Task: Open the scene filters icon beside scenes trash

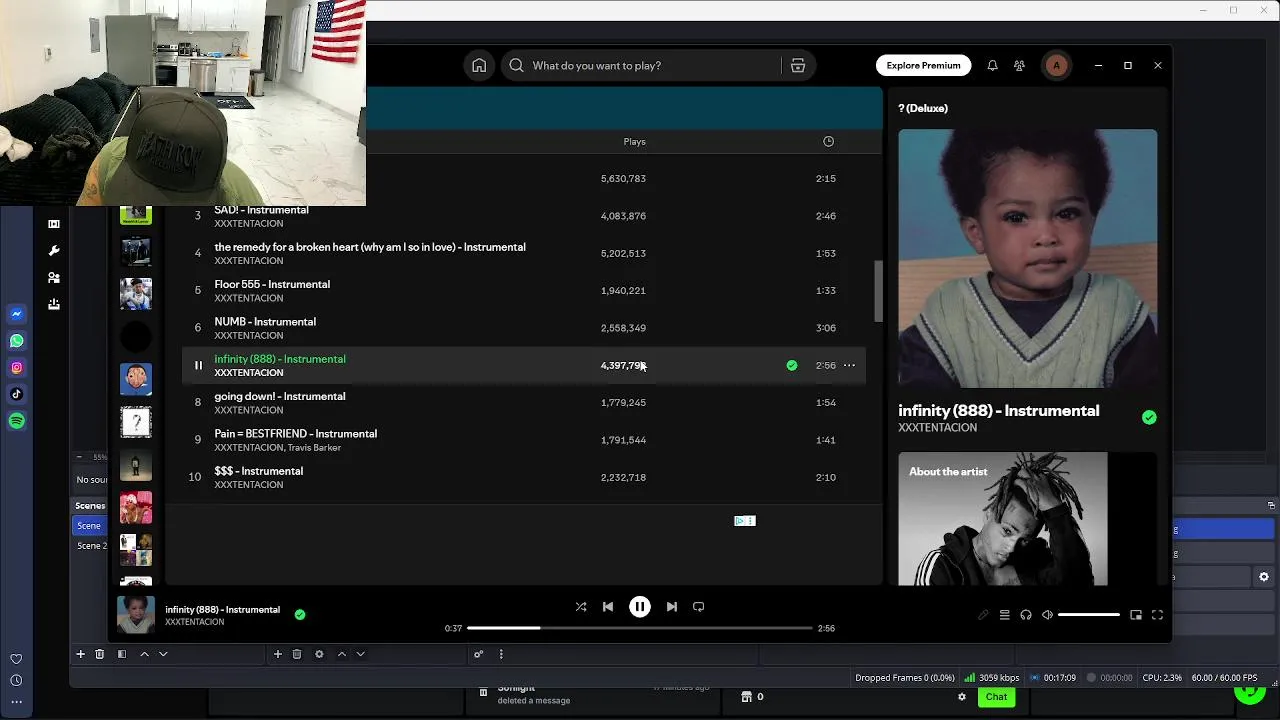Action: point(122,654)
